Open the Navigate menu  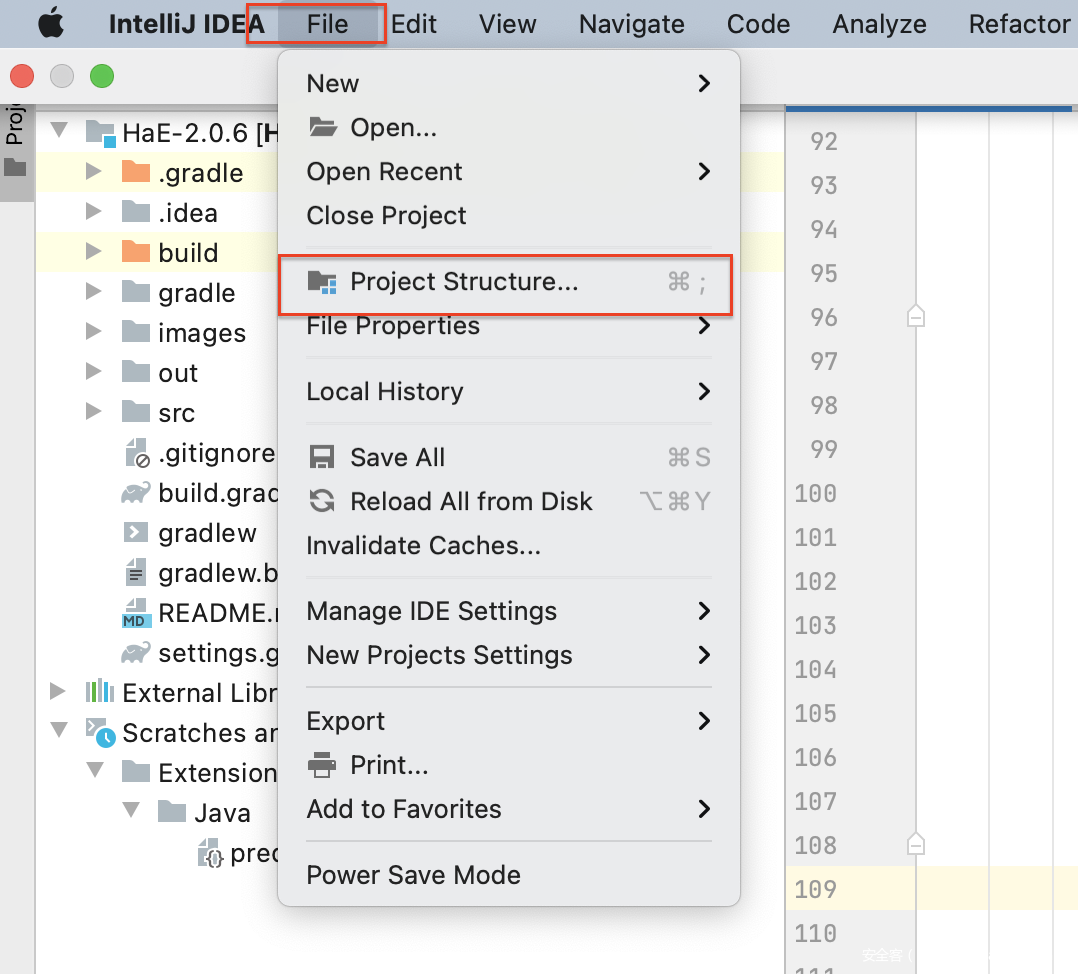[x=631, y=24]
